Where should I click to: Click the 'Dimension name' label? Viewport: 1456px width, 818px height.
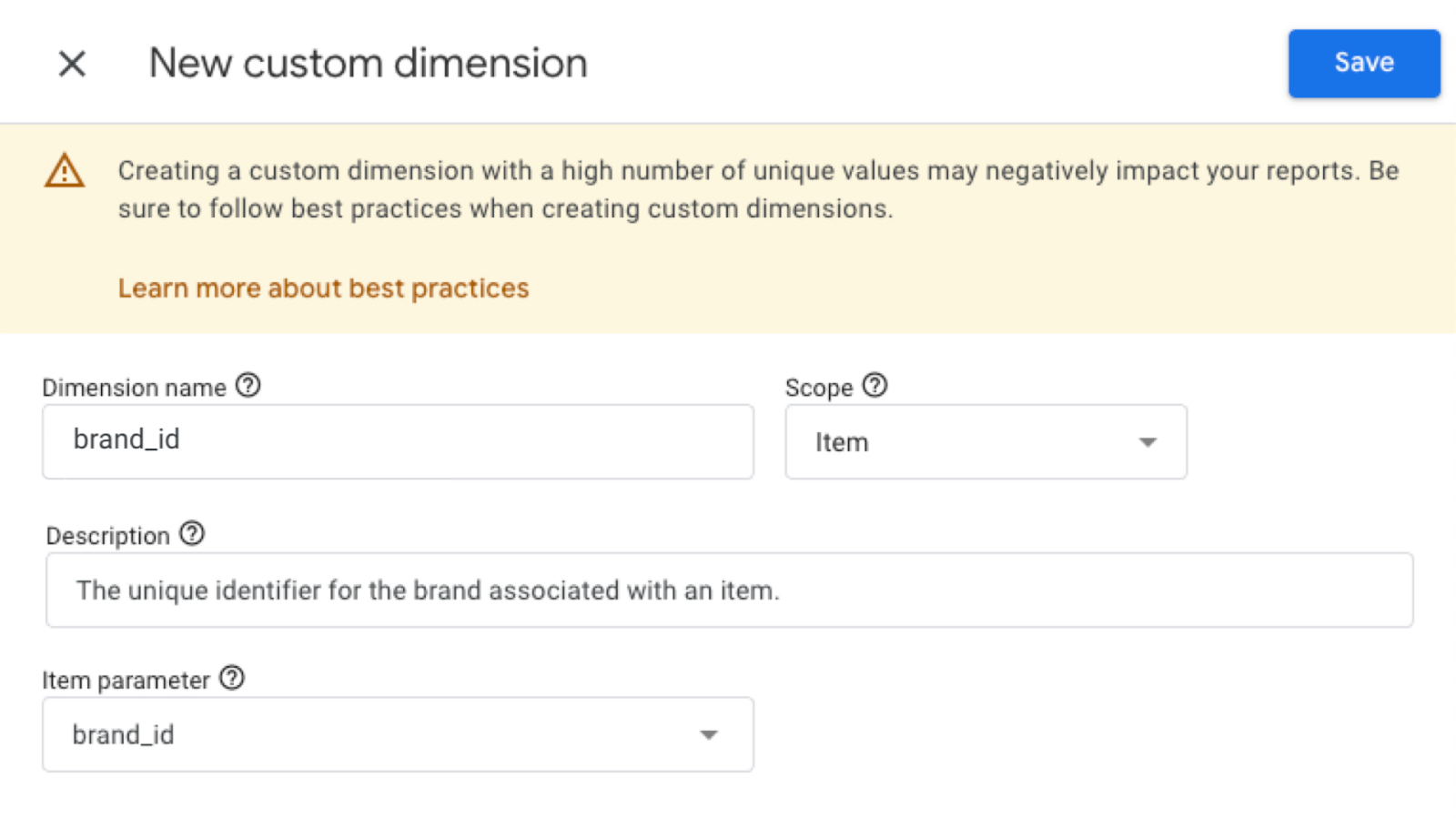tap(134, 388)
